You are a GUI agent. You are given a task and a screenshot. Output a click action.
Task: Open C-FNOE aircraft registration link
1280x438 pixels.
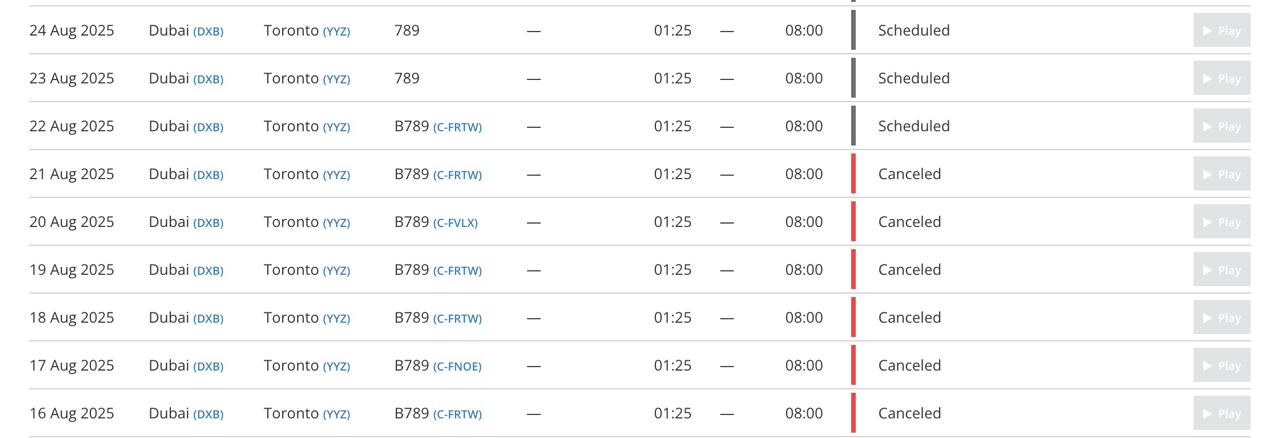coord(457,367)
